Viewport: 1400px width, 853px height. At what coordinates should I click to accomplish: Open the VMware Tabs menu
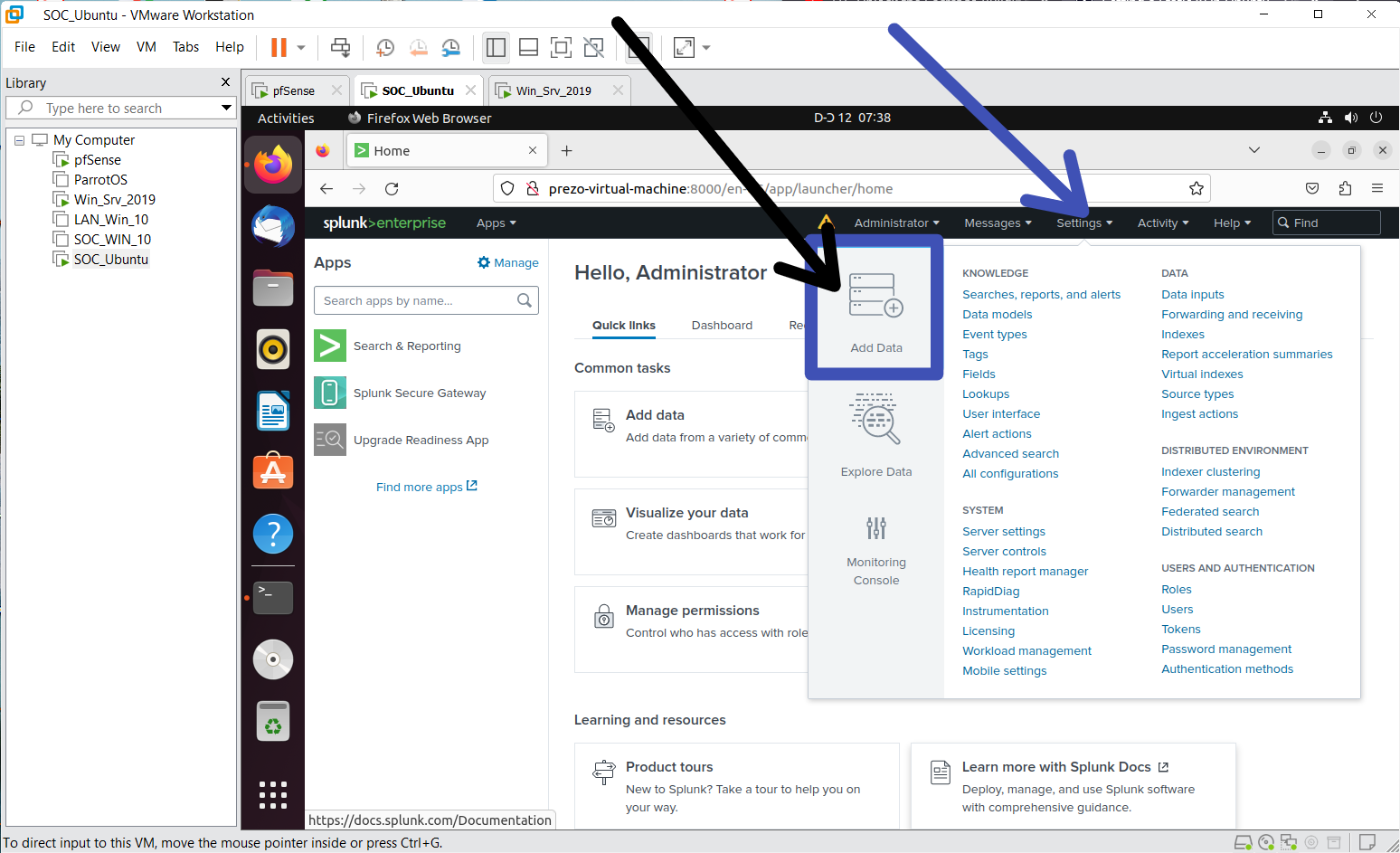click(186, 47)
